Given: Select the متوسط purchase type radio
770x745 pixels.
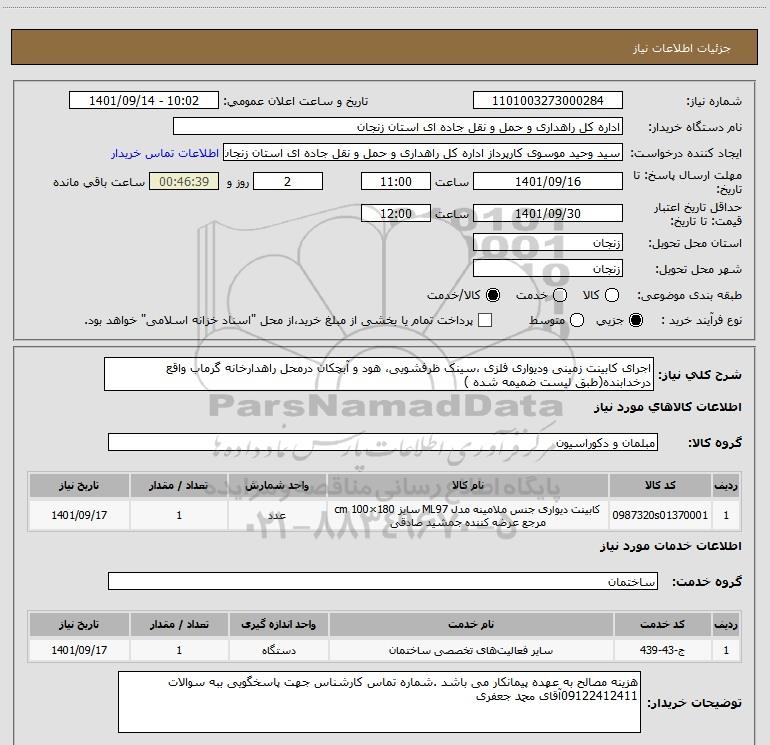Looking at the screenshot, I should pos(577,321).
